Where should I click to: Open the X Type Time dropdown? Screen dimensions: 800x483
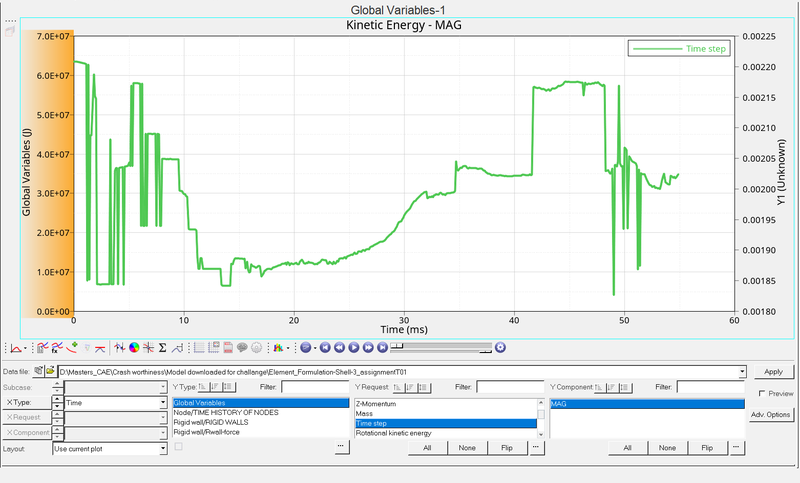[x=163, y=403]
